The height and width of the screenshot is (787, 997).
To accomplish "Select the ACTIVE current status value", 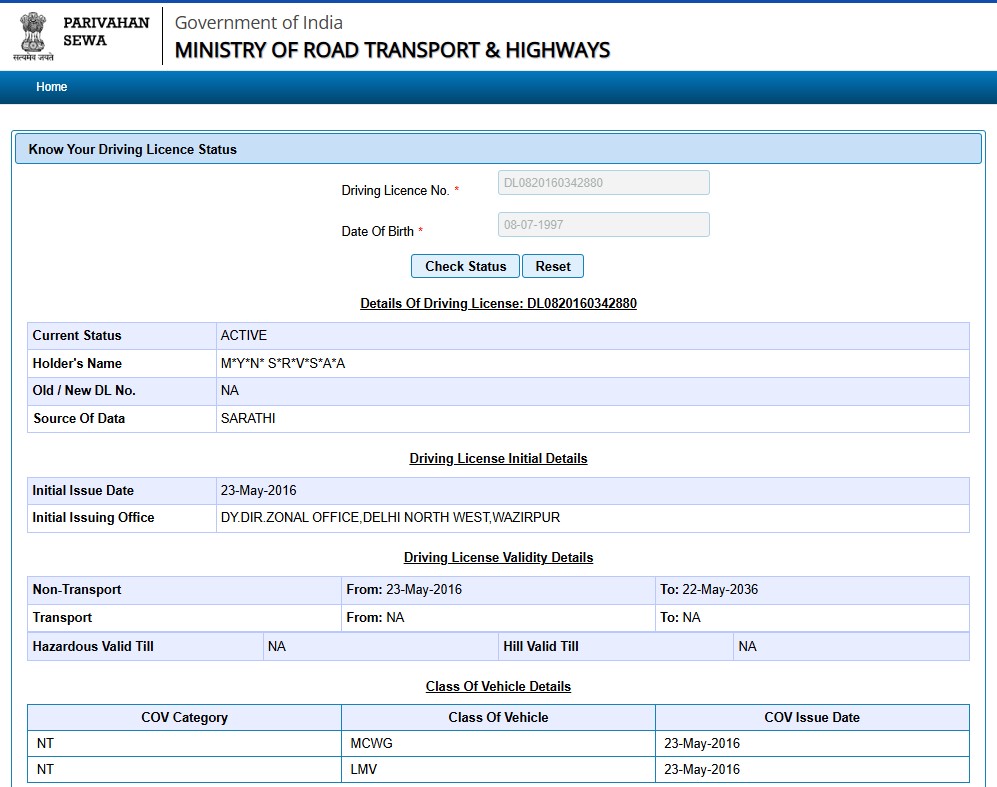I will point(244,336).
